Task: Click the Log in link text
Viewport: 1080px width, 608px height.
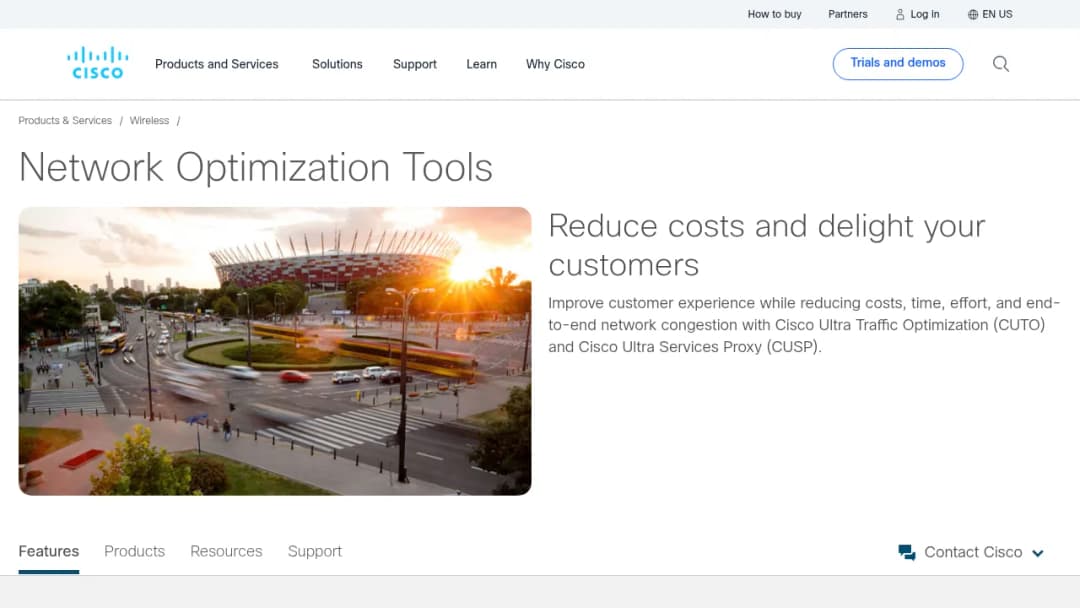Action: click(x=924, y=14)
